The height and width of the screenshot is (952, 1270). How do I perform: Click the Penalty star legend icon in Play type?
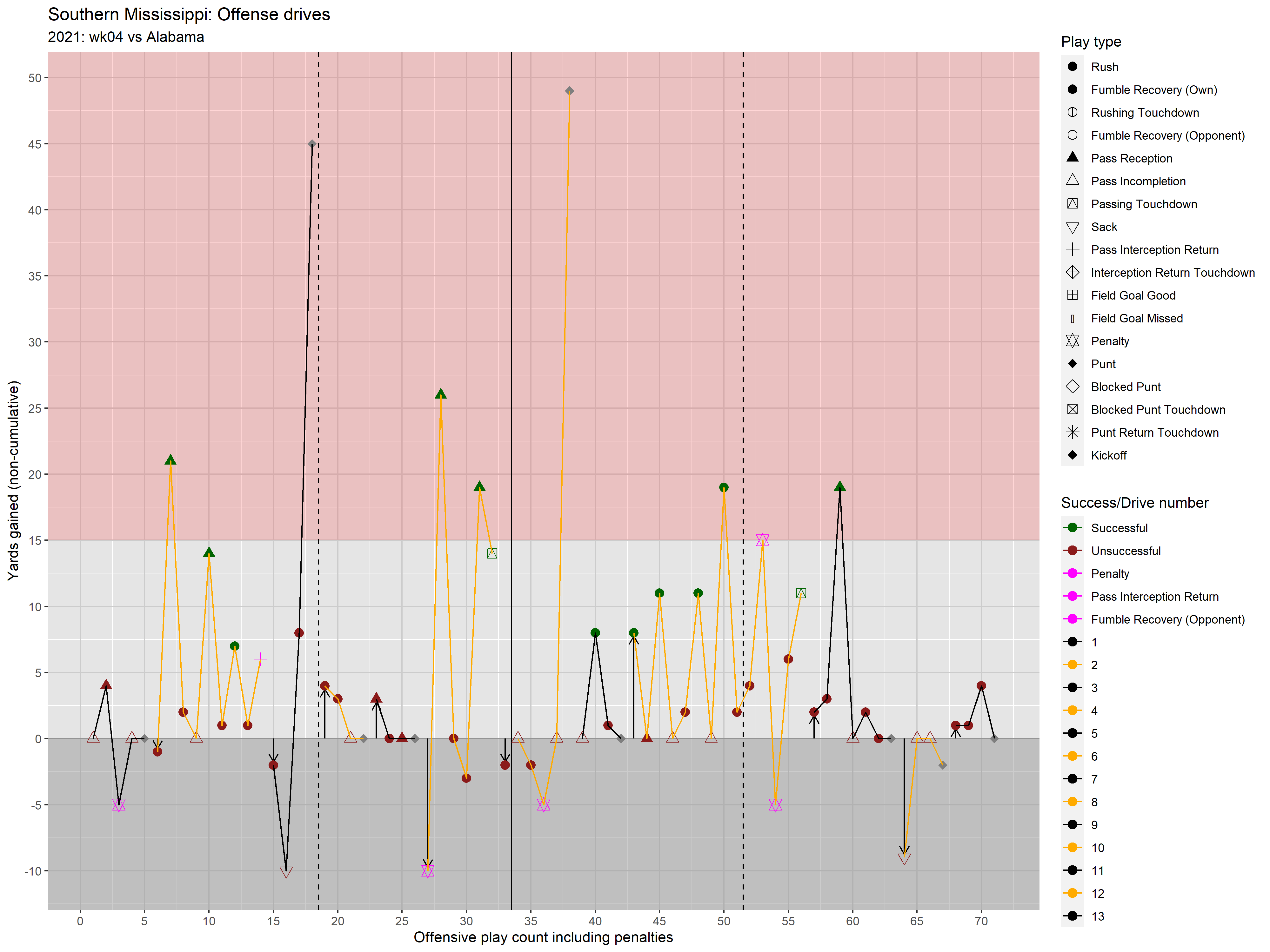[x=1072, y=341]
